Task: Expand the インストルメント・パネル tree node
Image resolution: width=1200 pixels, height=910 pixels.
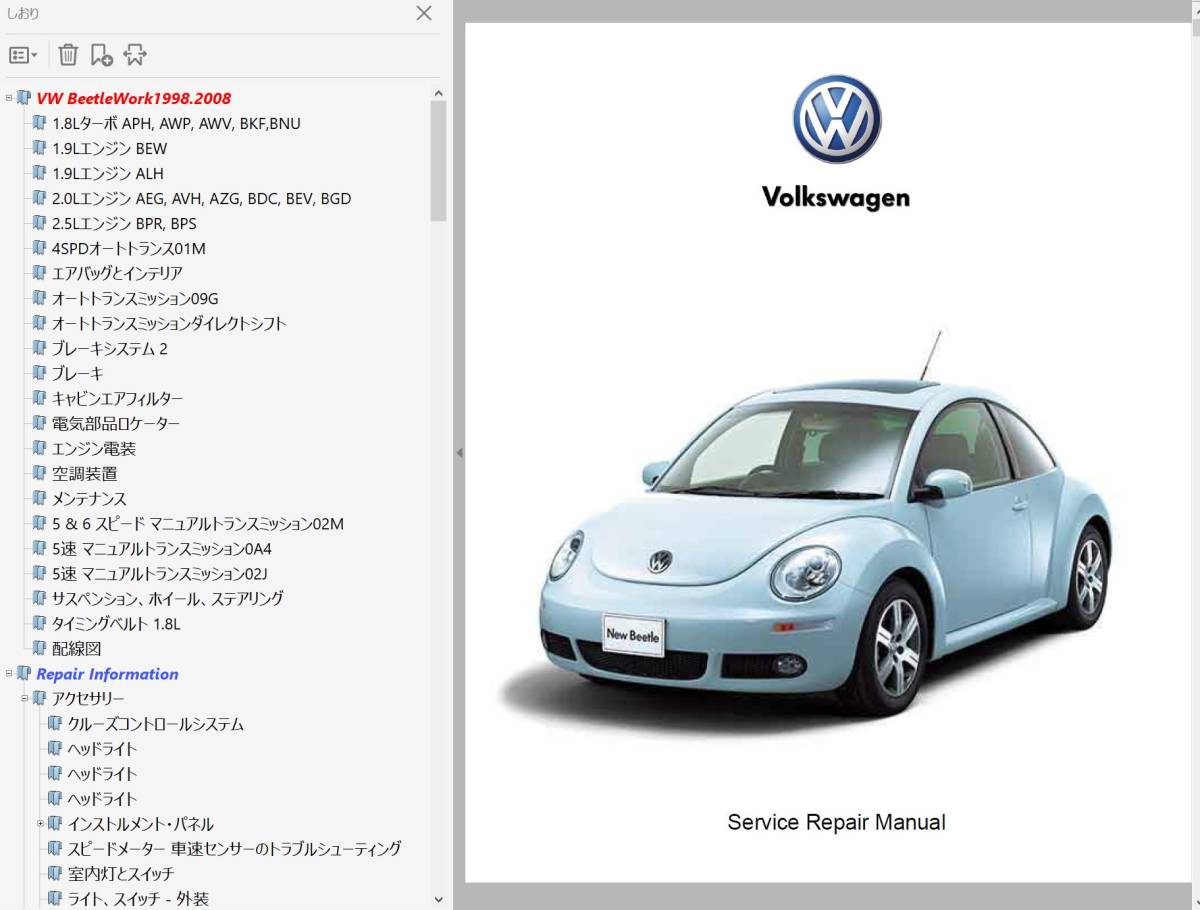Action: 41,824
